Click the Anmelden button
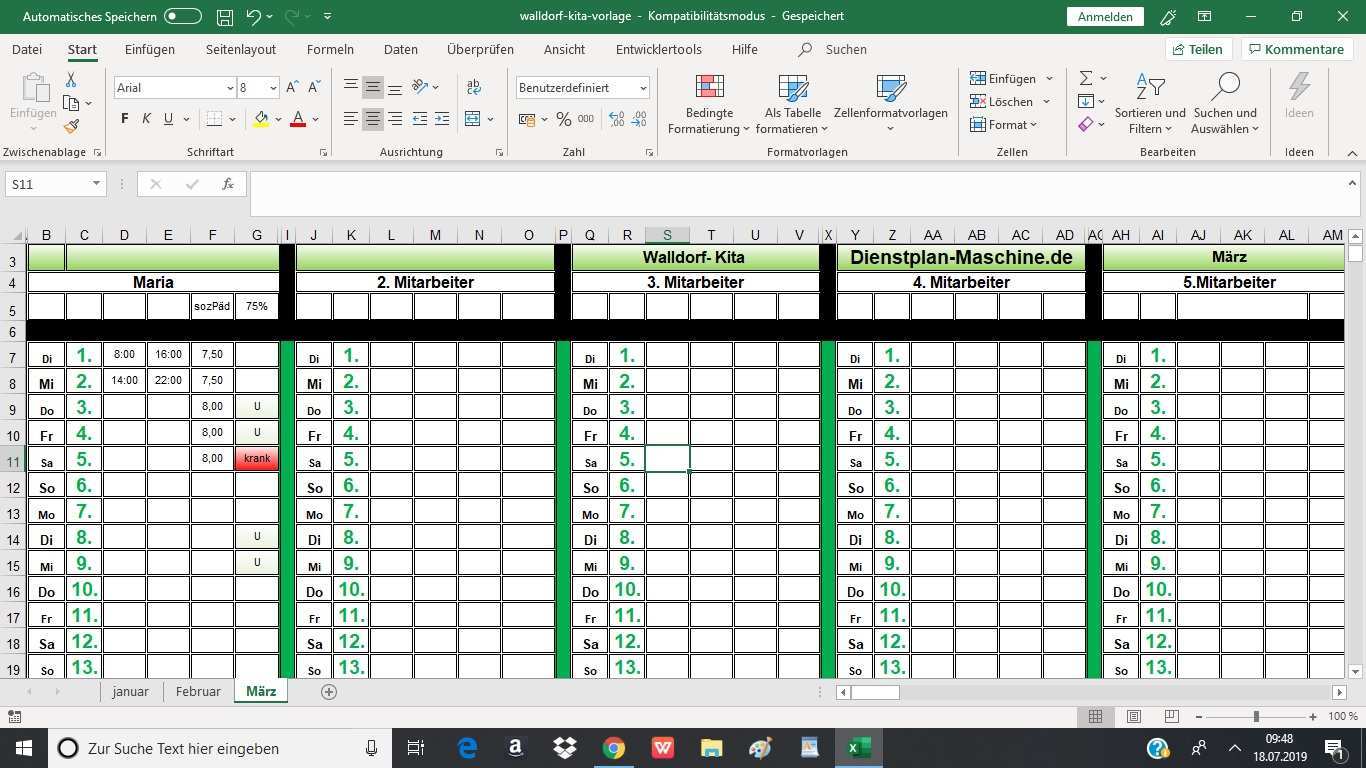1366x768 pixels. click(1105, 17)
